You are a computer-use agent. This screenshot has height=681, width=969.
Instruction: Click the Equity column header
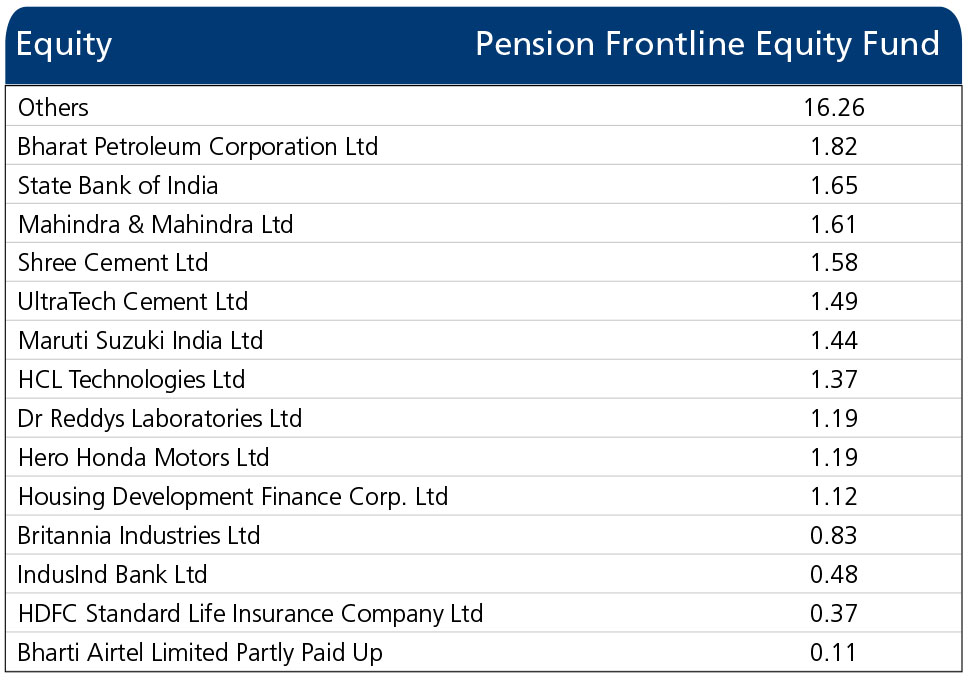[x=64, y=45]
